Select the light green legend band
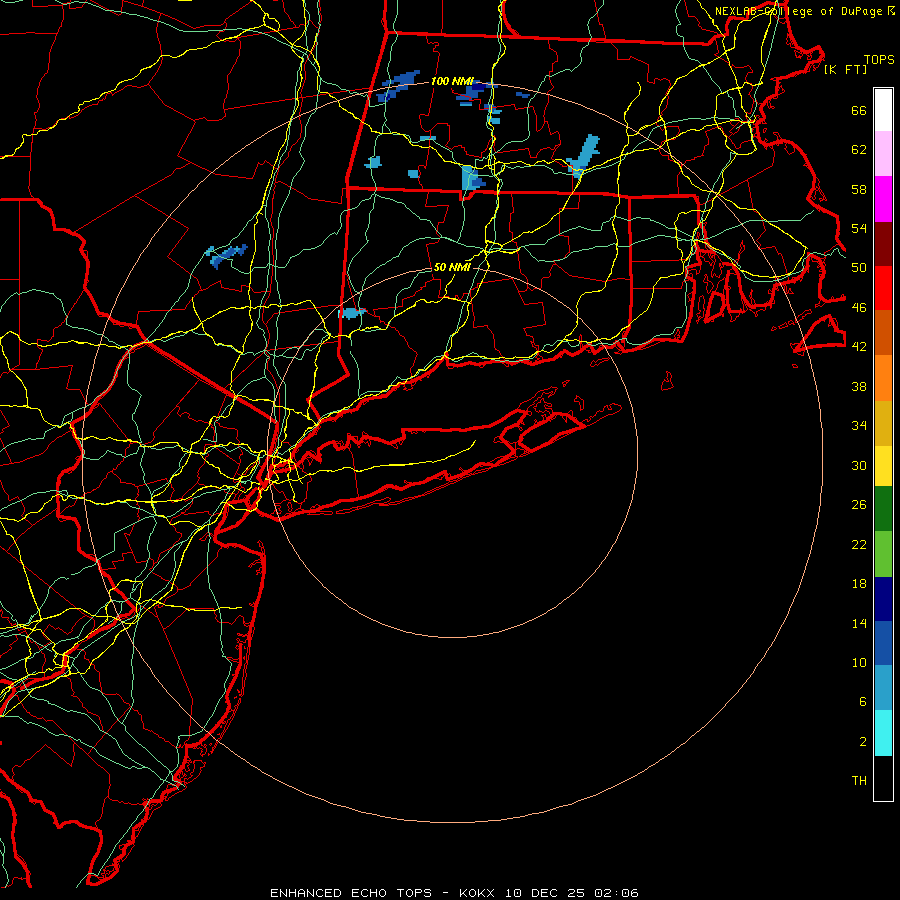Screen dimensions: 900x900 pyautogui.click(x=883, y=554)
